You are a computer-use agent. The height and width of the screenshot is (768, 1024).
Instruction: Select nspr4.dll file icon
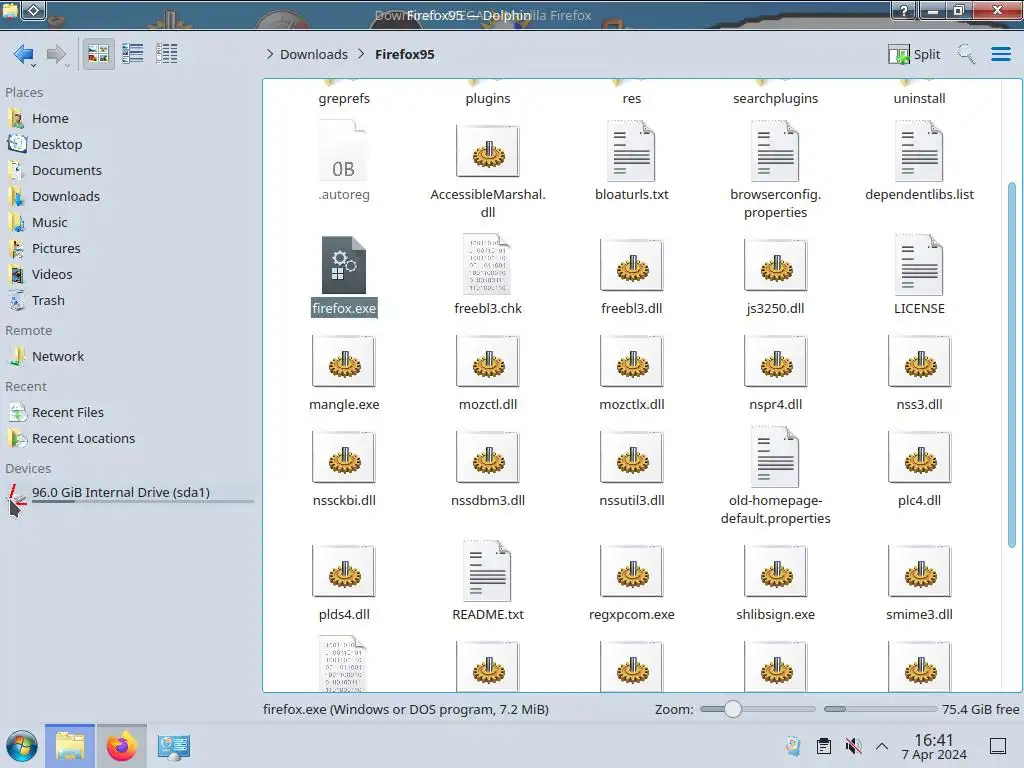click(x=775, y=361)
